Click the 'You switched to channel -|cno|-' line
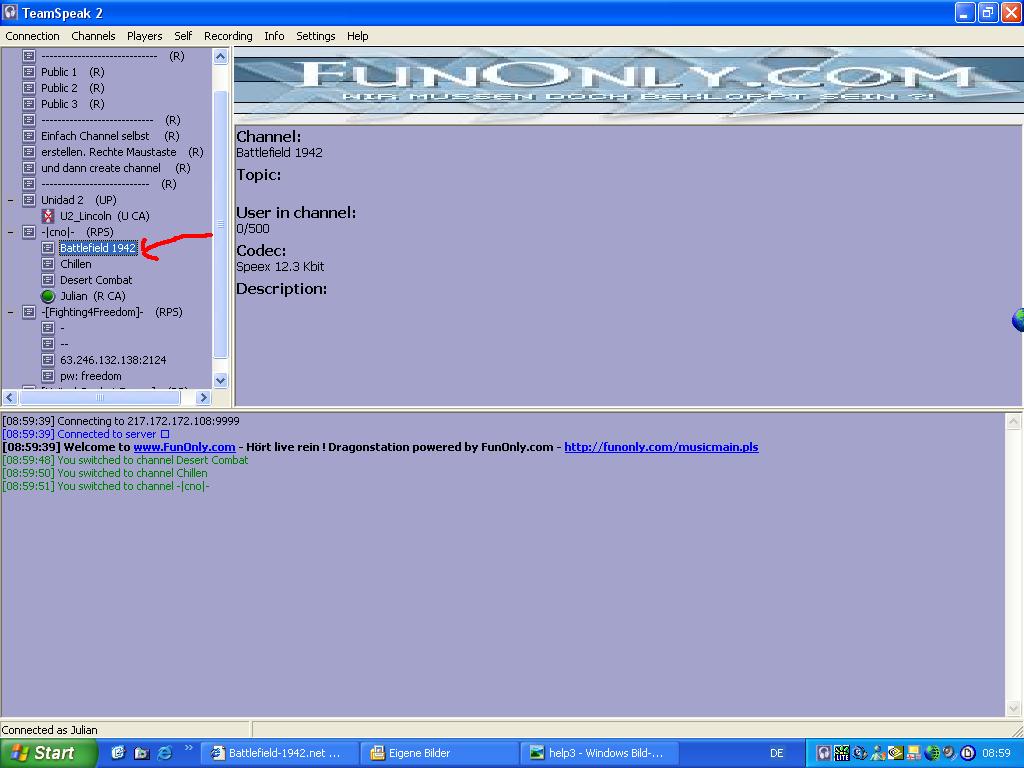The height and width of the screenshot is (768, 1024). click(x=106, y=487)
